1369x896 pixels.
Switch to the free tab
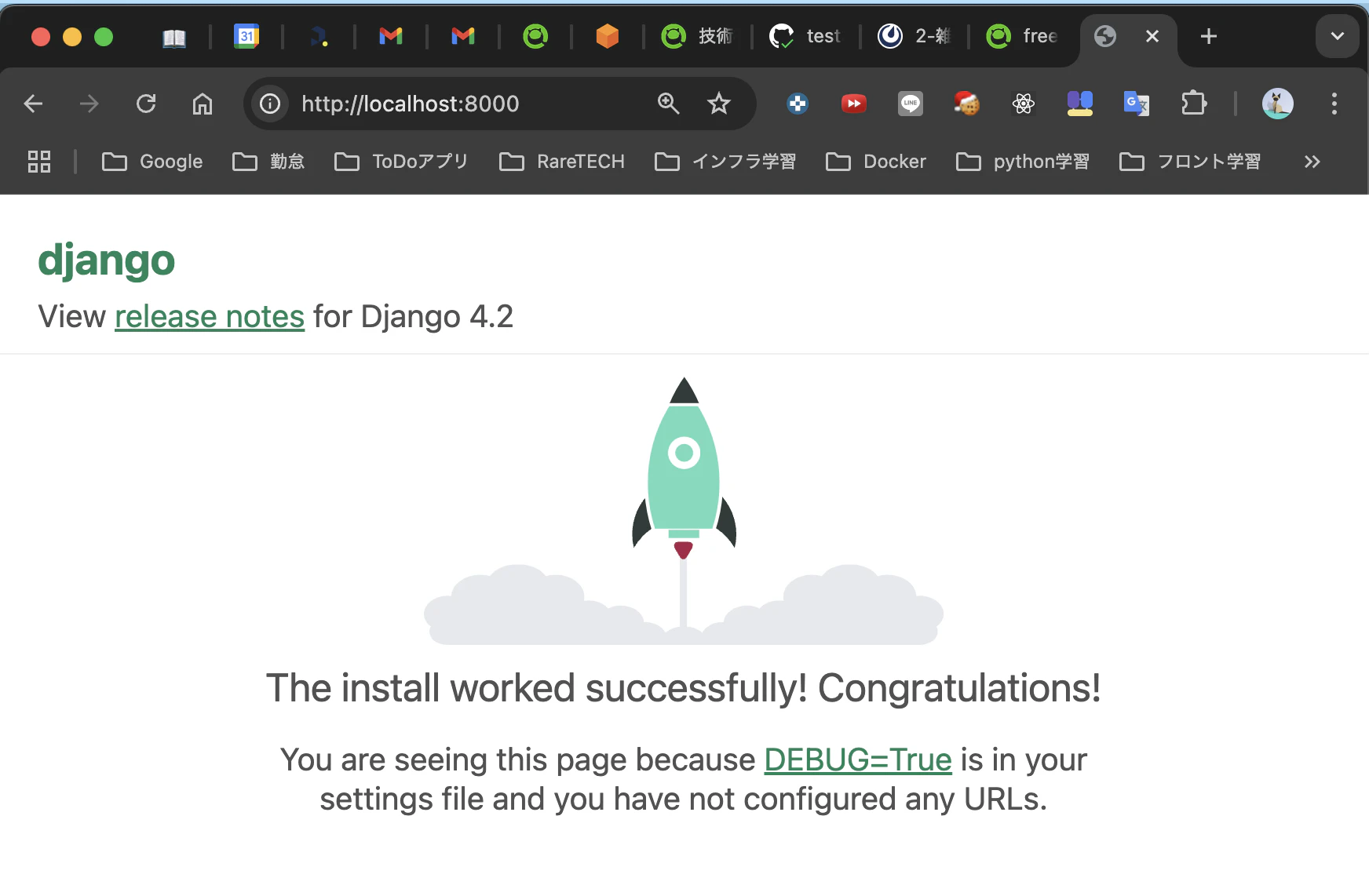tap(1022, 36)
